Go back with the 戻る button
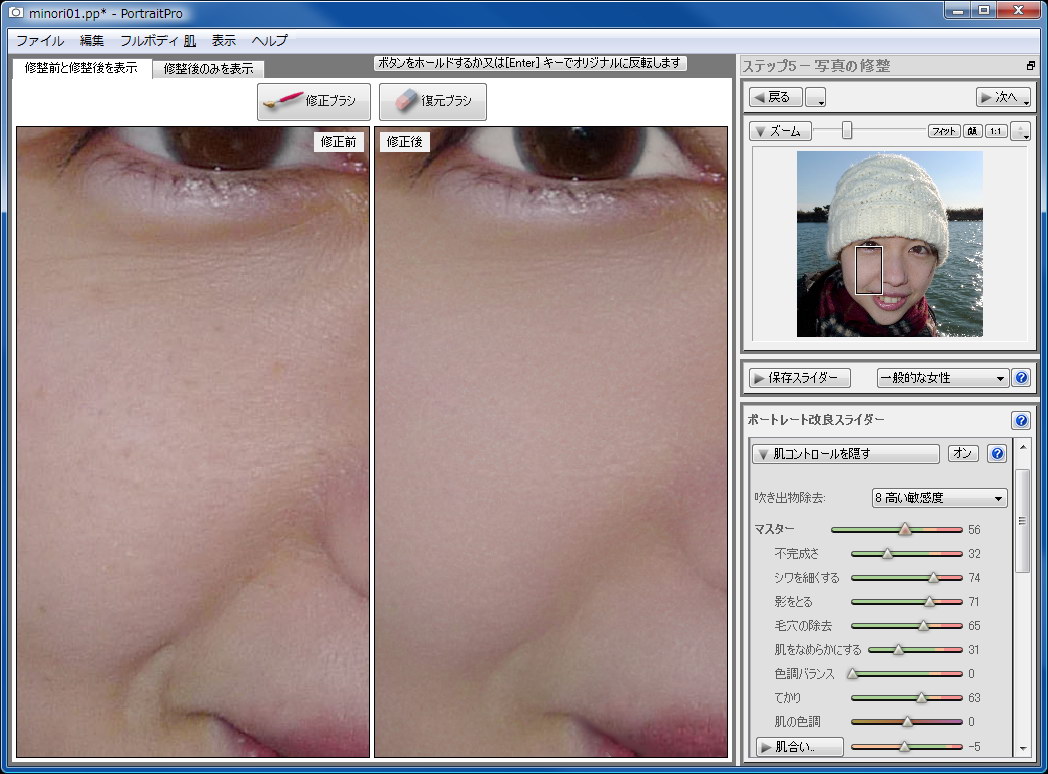This screenshot has height=774, width=1048. coord(775,97)
